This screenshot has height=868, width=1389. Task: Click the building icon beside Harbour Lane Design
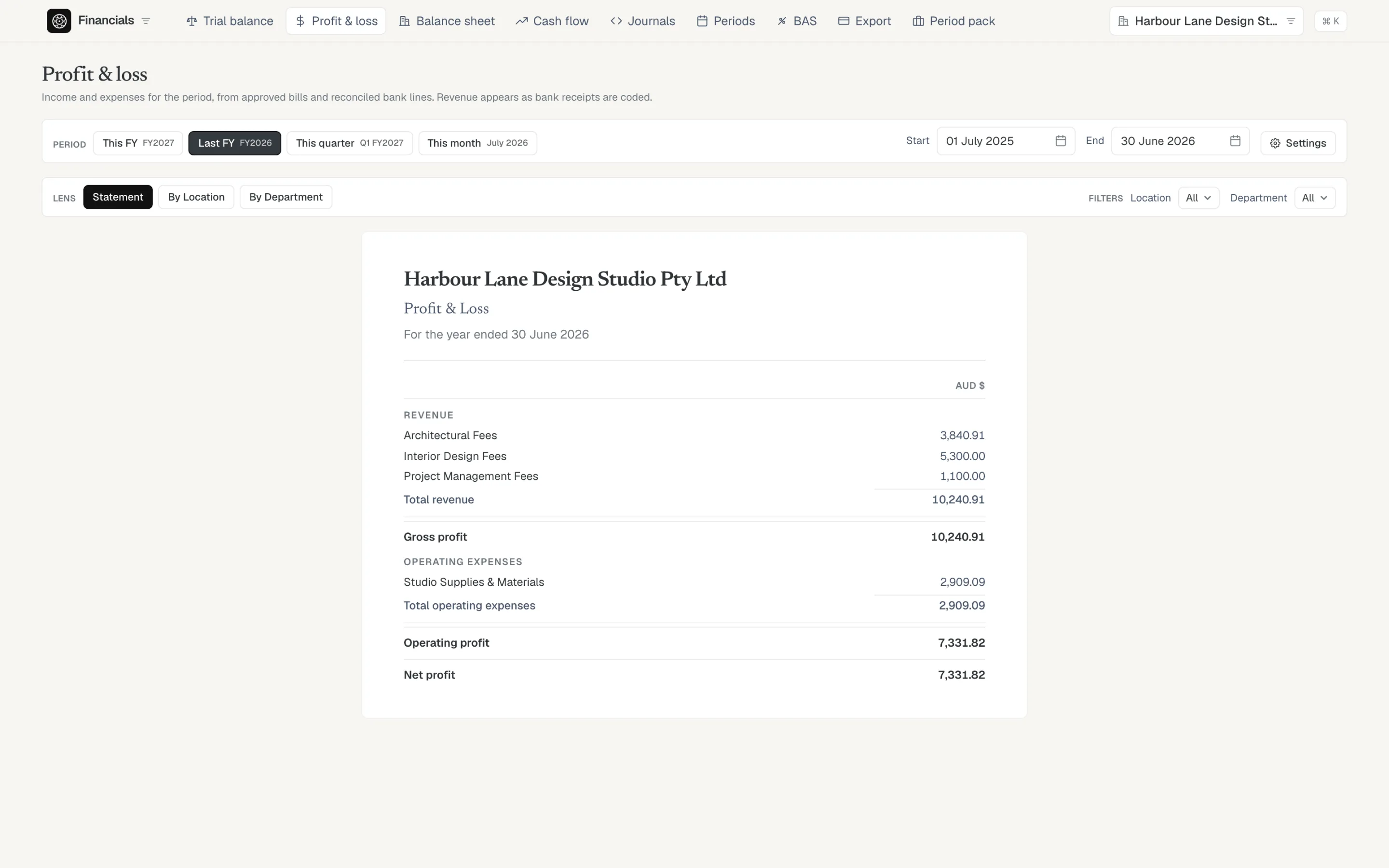pyautogui.click(x=1123, y=21)
